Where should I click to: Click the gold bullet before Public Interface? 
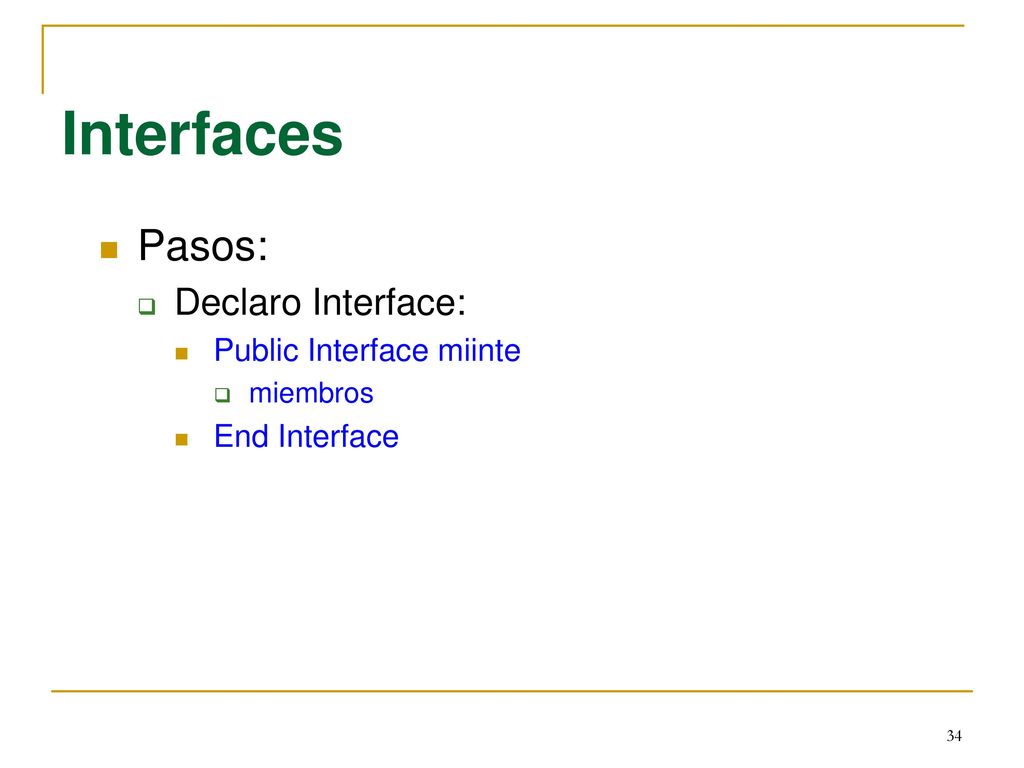coord(182,354)
